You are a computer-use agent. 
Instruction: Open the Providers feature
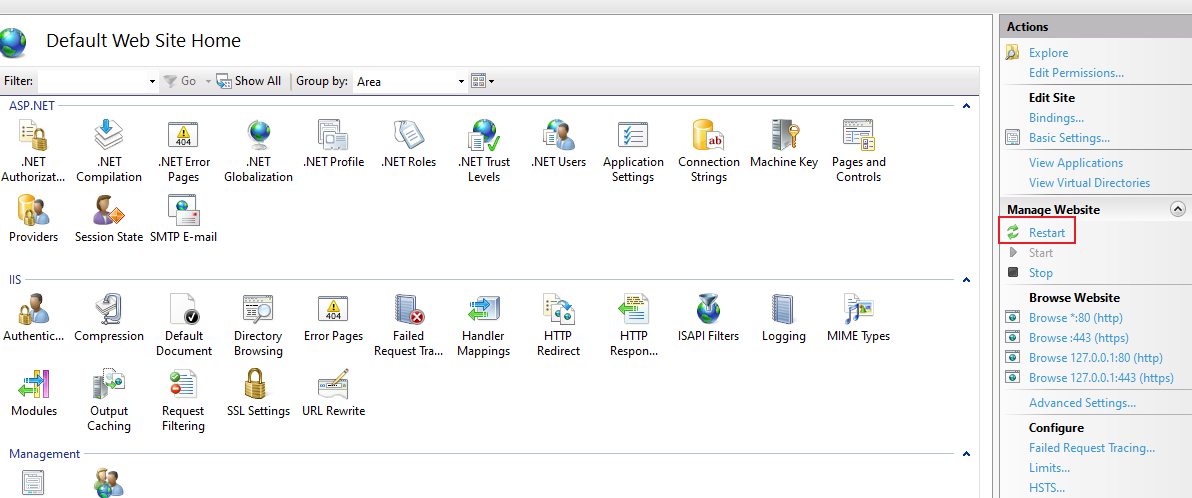[33, 219]
